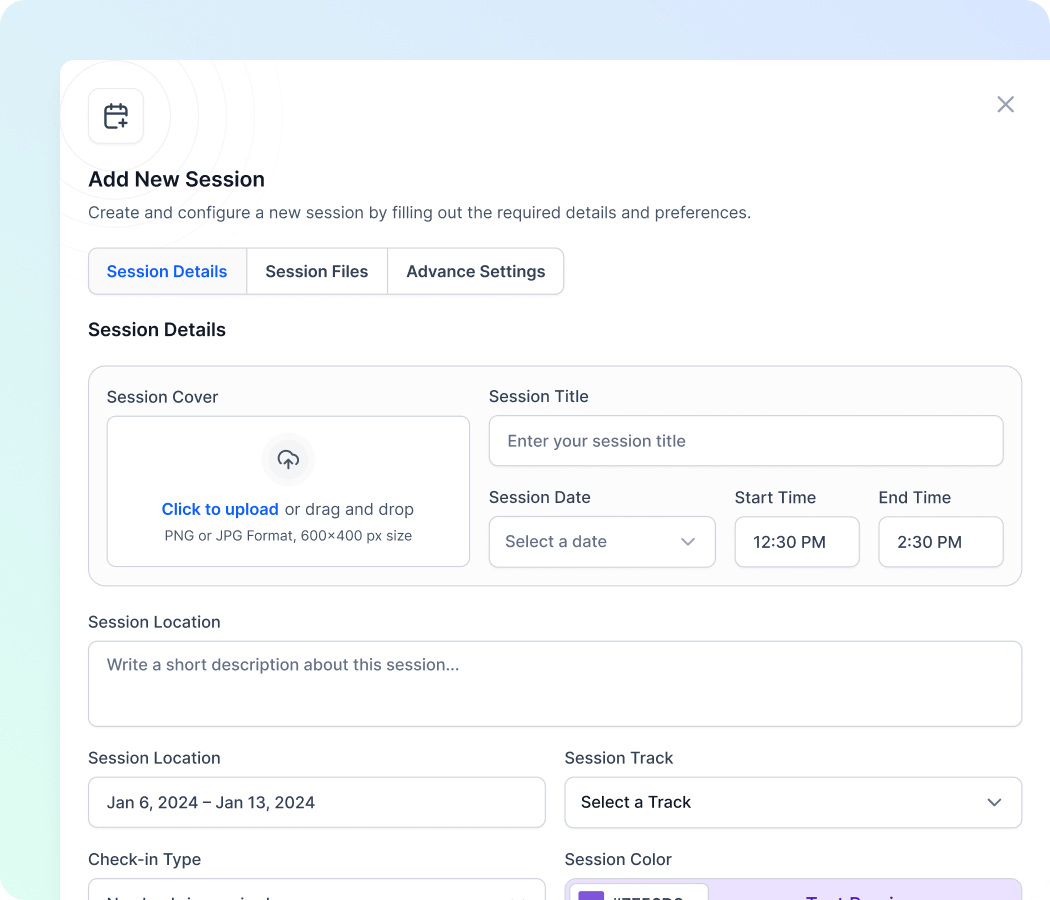
Task: Click the 'Click to upload' link
Action: 220,509
